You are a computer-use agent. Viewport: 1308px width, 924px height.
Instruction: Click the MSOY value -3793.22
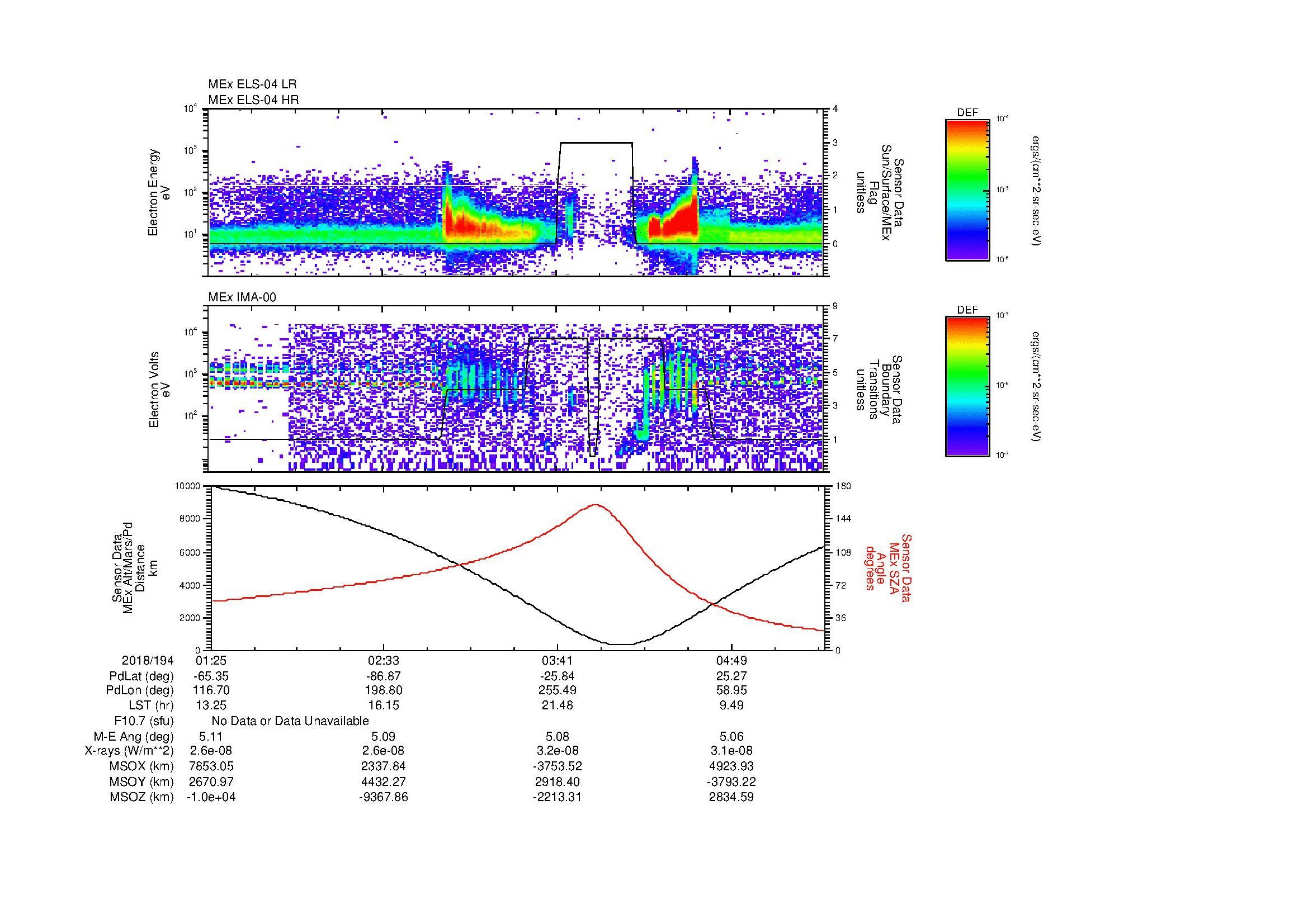pos(731,781)
